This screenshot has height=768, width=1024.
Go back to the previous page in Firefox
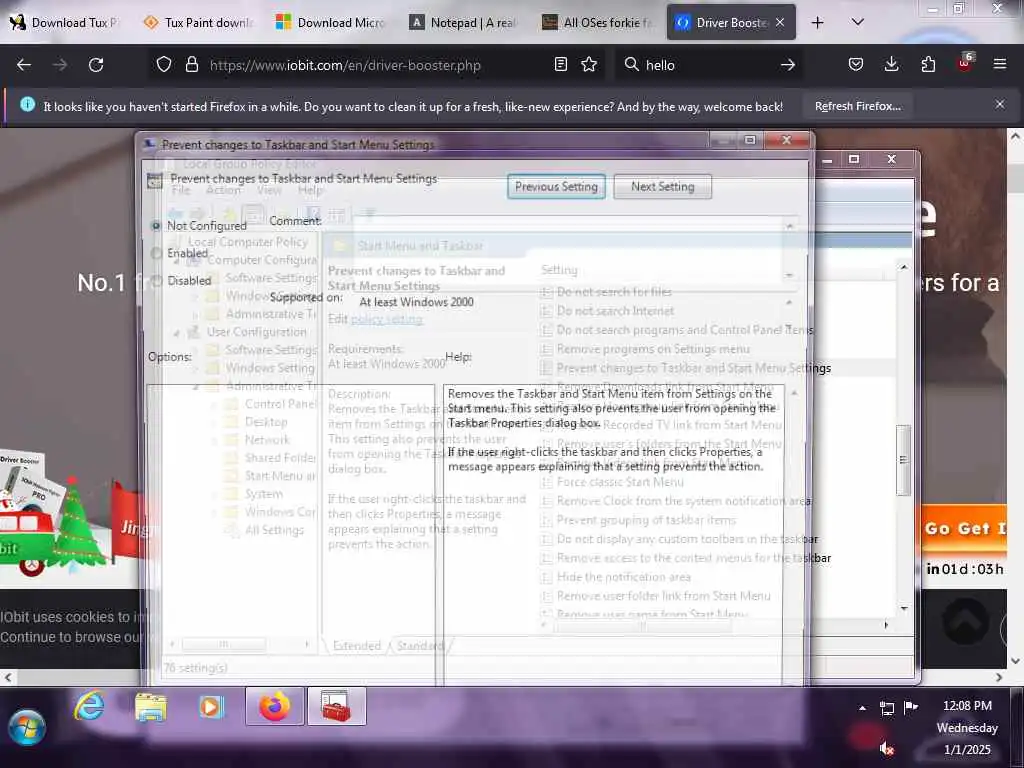[24, 65]
